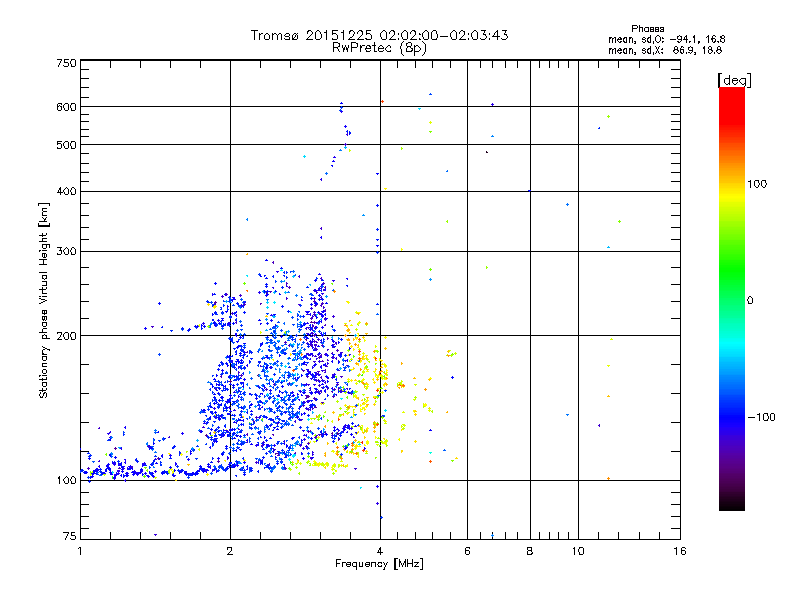The height and width of the screenshot is (600, 800).
Task: Click the x-axis tick label '10'
Action: [578, 551]
